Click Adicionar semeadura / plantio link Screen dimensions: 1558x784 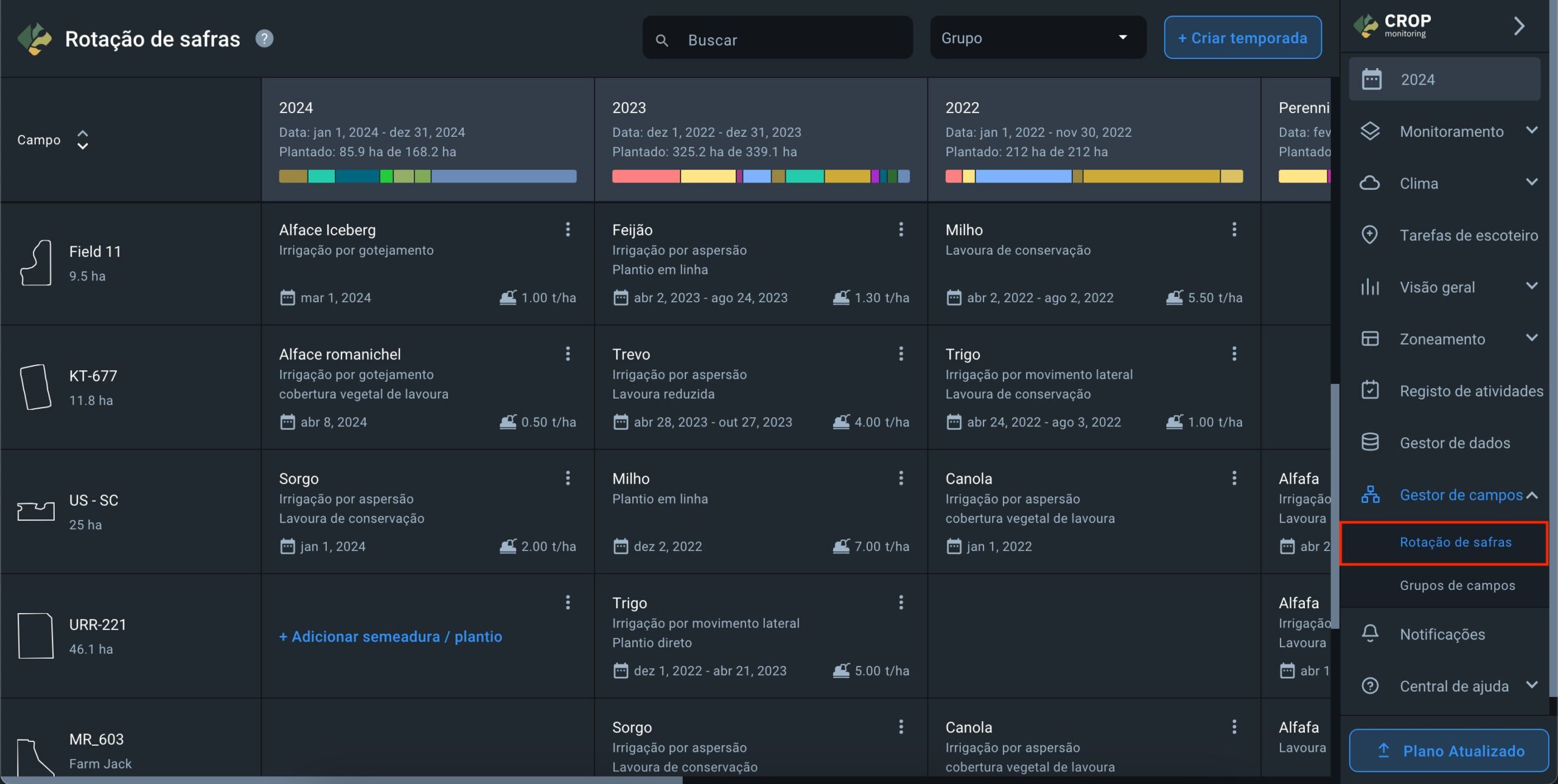(390, 636)
